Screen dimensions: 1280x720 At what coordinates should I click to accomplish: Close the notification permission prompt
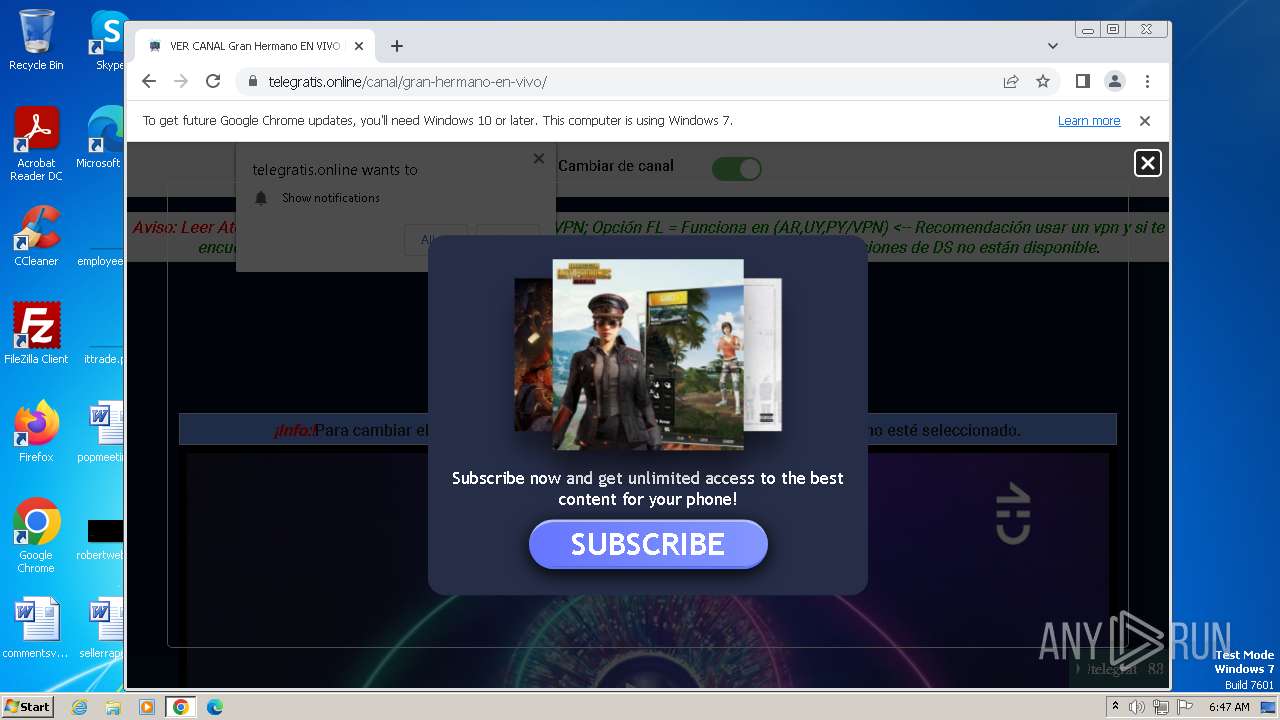tap(539, 158)
